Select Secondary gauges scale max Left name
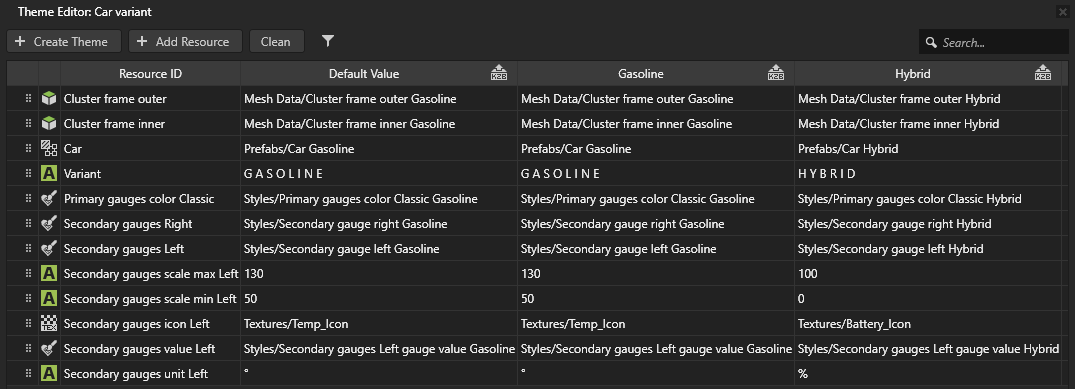The height and width of the screenshot is (389, 1075). click(x=151, y=274)
